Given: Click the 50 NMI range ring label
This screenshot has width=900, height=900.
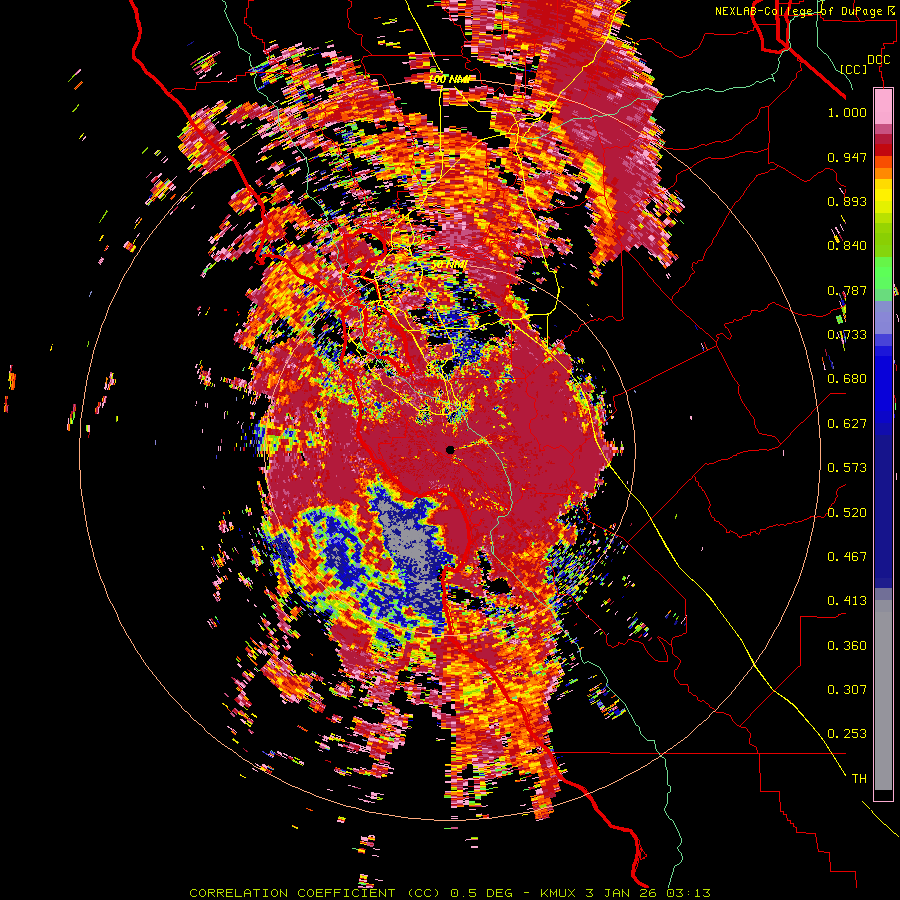Looking at the screenshot, I should click(x=449, y=265).
